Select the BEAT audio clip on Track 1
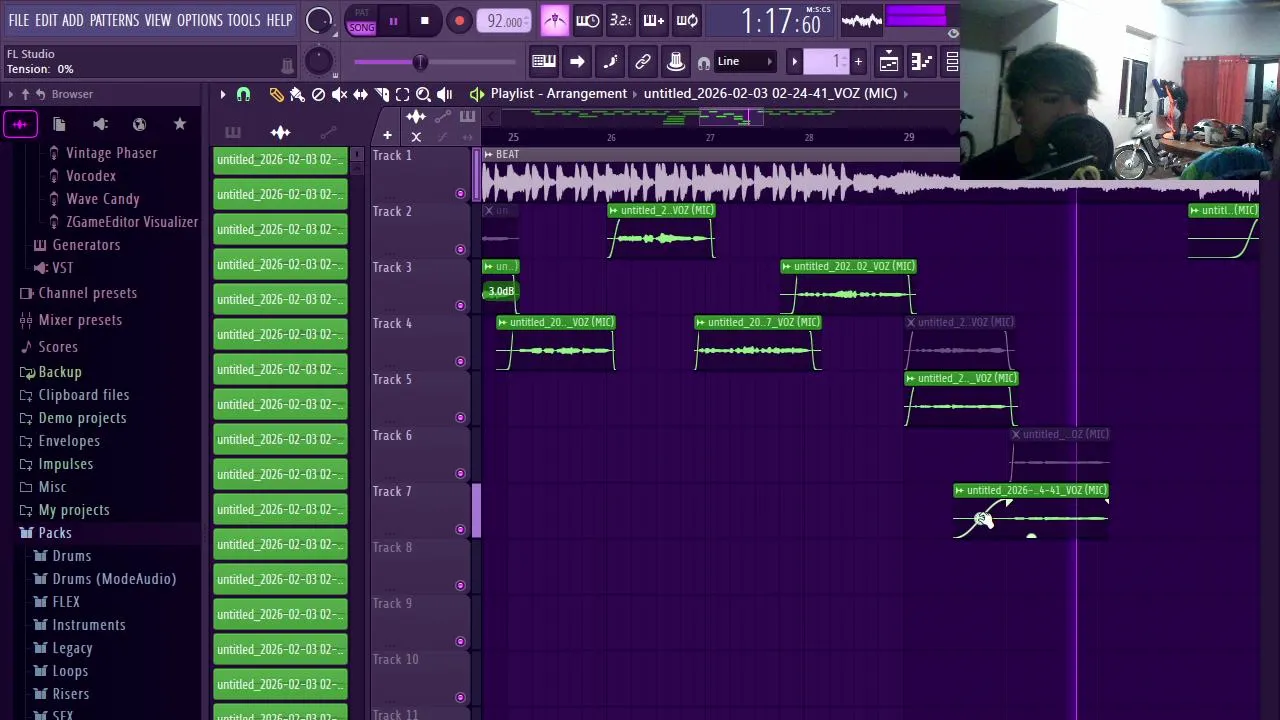Screen dimensions: 1280x720 720,177
